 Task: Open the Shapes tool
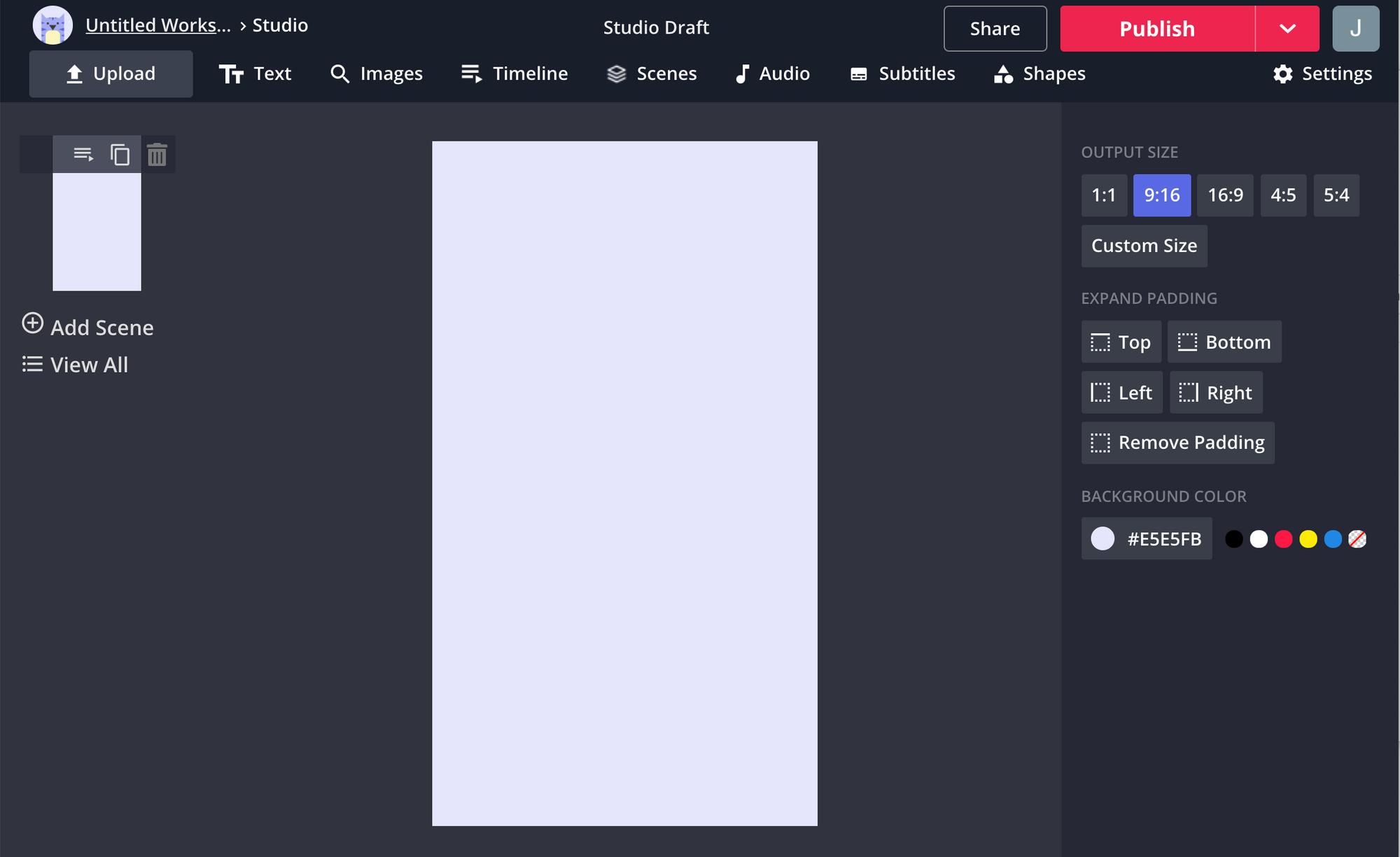pyautogui.click(x=1039, y=74)
